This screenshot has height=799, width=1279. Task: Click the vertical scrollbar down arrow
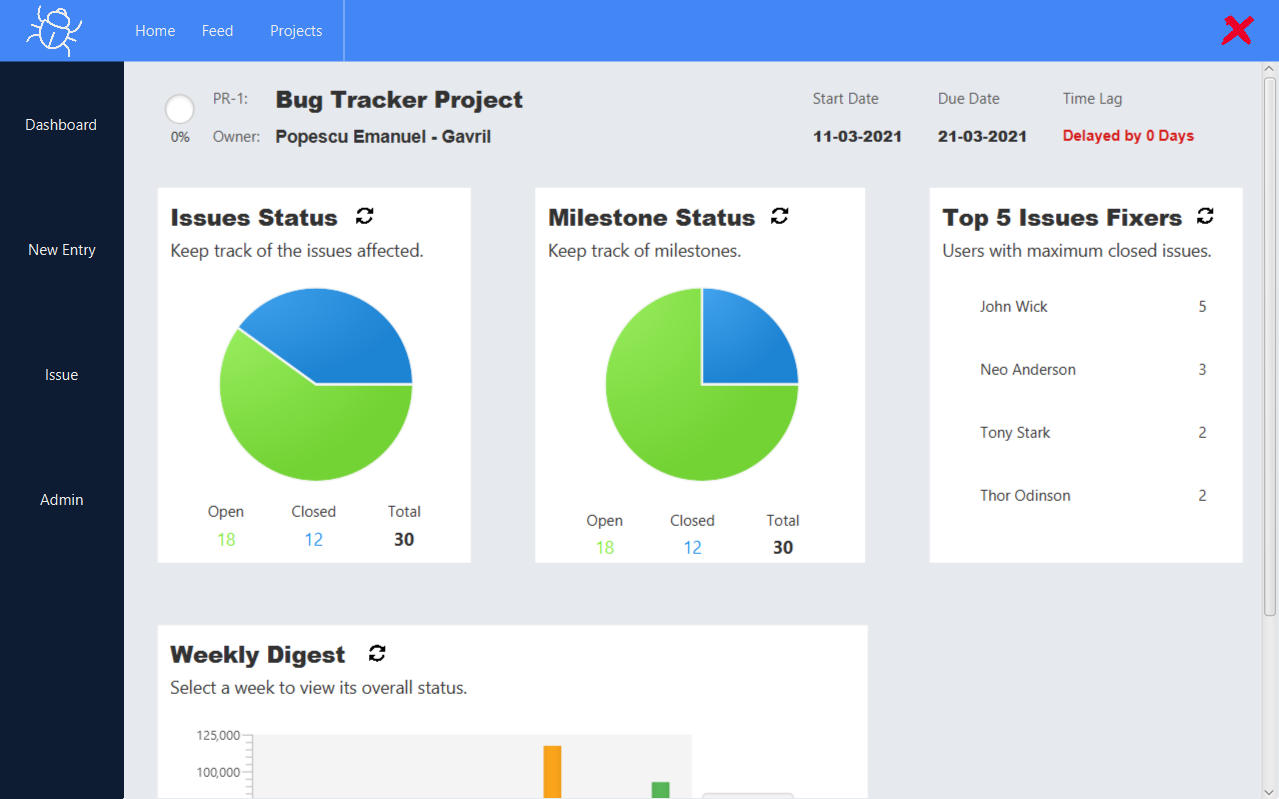click(1270, 791)
